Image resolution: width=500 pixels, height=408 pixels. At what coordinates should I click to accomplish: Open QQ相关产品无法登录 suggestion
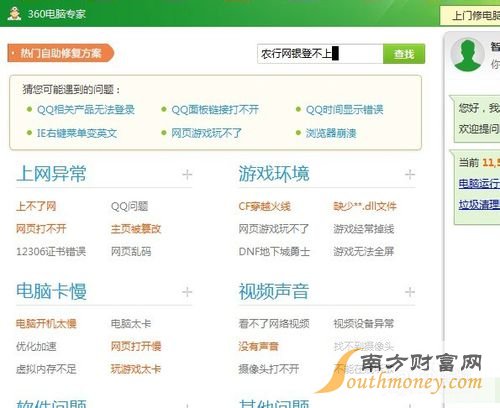[86, 109]
